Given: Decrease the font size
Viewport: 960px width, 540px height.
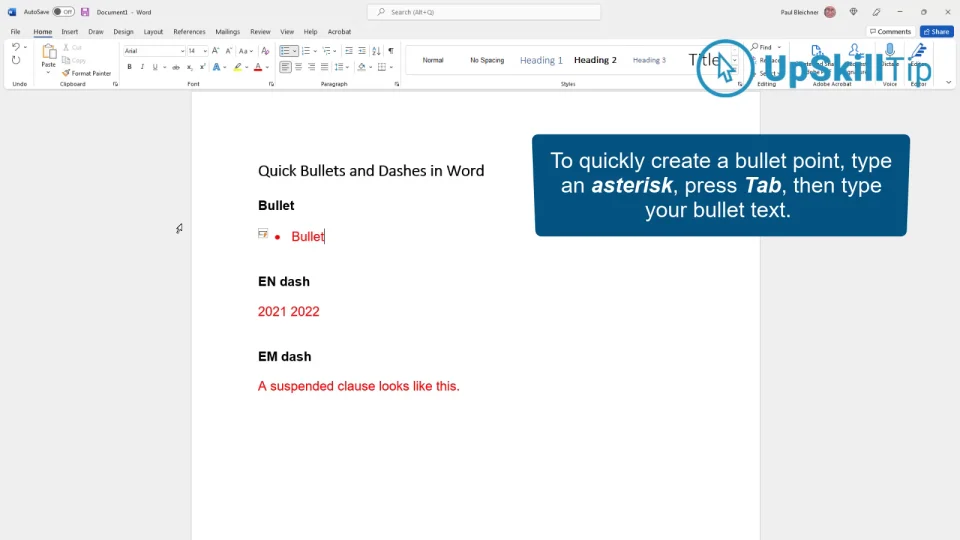Looking at the screenshot, I should 228,51.
